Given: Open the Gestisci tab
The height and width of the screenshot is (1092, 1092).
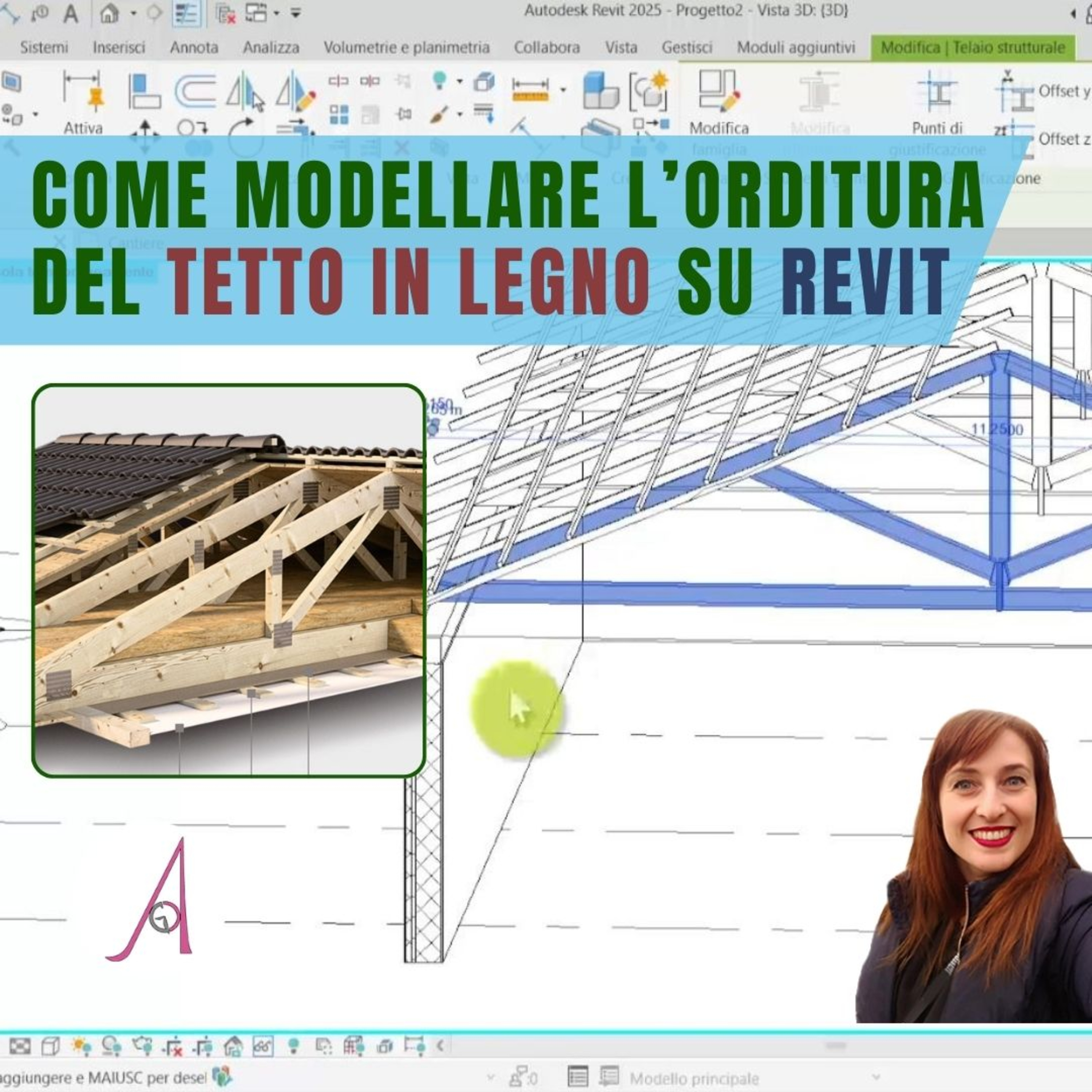Looking at the screenshot, I should 687,47.
